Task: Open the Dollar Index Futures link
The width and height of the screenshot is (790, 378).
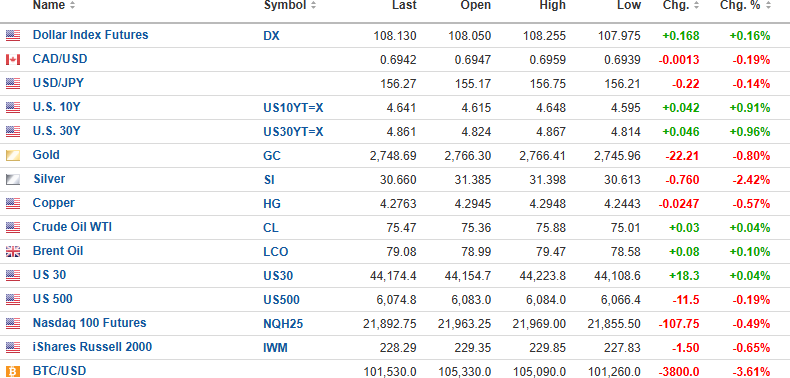Action: pyautogui.click(x=91, y=35)
